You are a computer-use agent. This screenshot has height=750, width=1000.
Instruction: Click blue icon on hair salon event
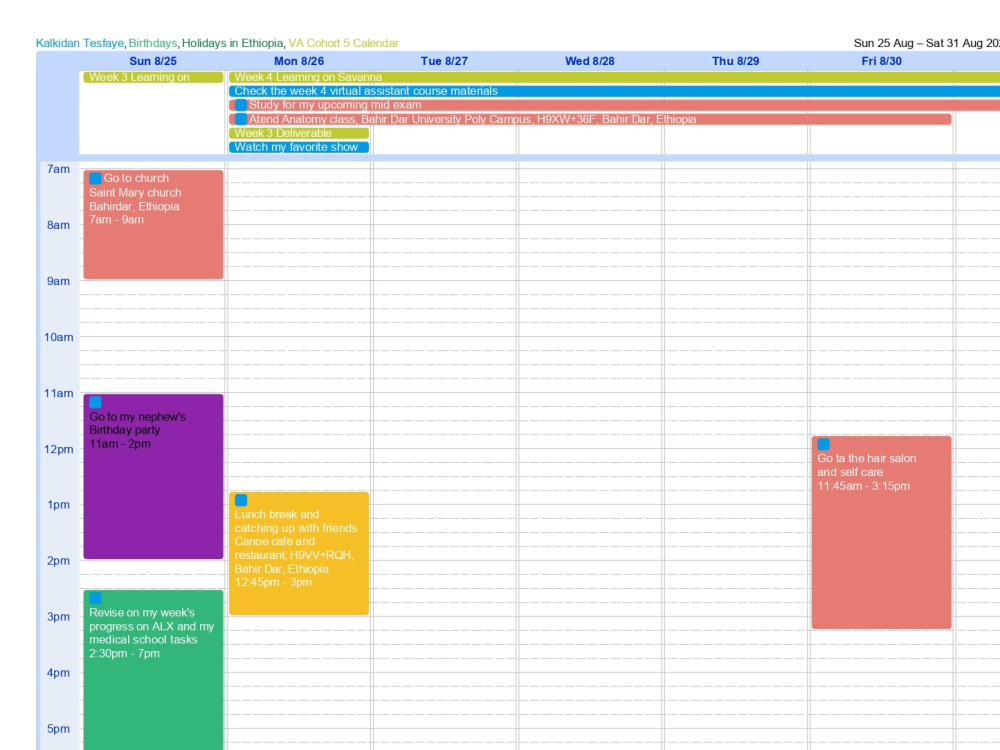click(x=824, y=445)
